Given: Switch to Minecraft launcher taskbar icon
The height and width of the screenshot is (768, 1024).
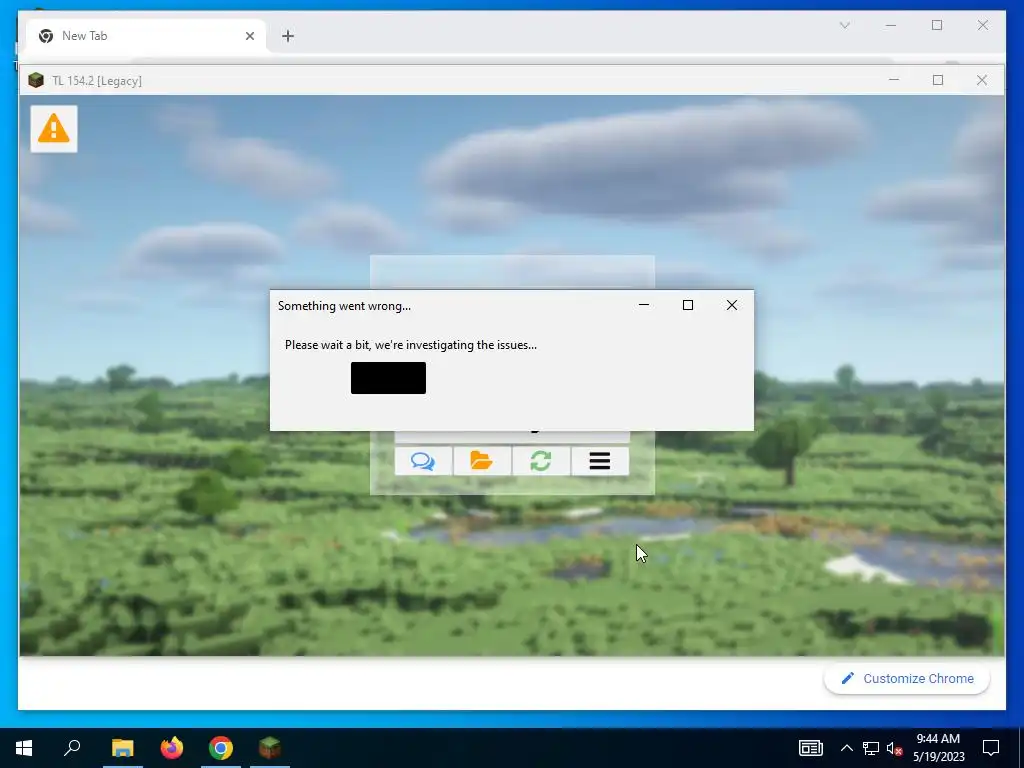Looking at the screenshot, I should pos(270,748).
